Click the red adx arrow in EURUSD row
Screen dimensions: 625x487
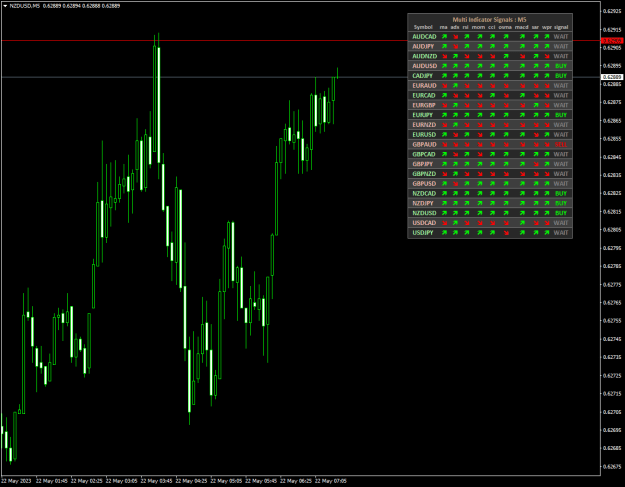pyautogui.click(x=455, y=135)
